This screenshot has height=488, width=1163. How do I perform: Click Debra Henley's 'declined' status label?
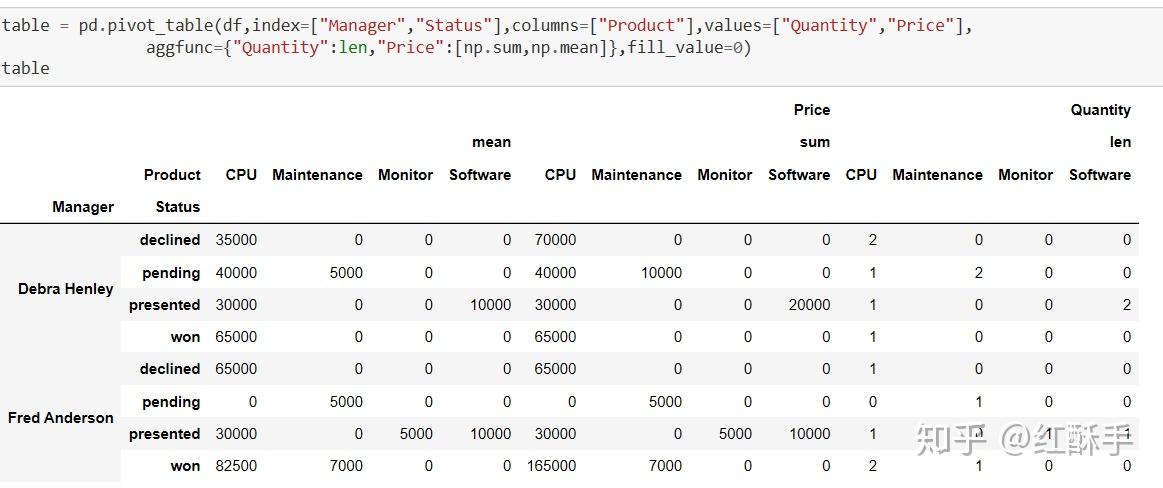[x=170, y=240]
